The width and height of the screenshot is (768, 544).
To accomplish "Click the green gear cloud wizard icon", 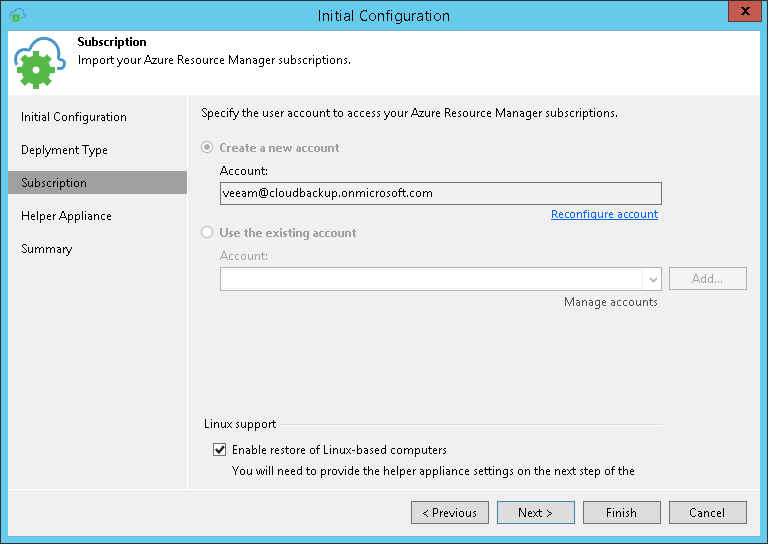I will [40, 65].
